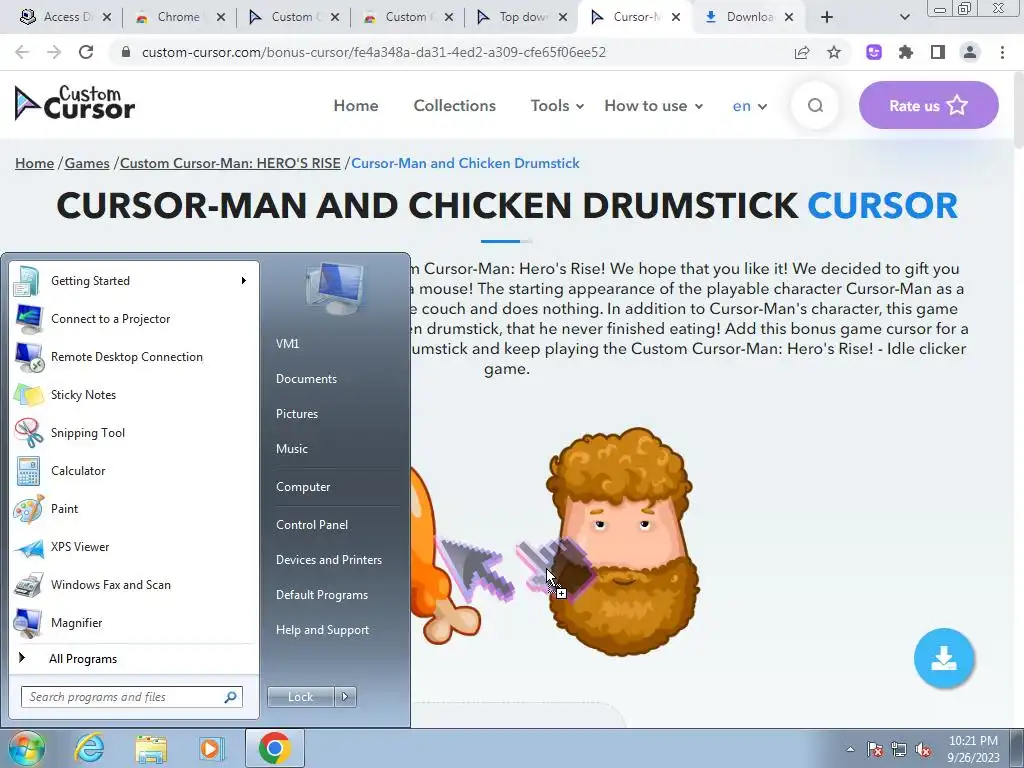
Task: Expand Getting Started submenu arrow
Action: tap(244, 281)
